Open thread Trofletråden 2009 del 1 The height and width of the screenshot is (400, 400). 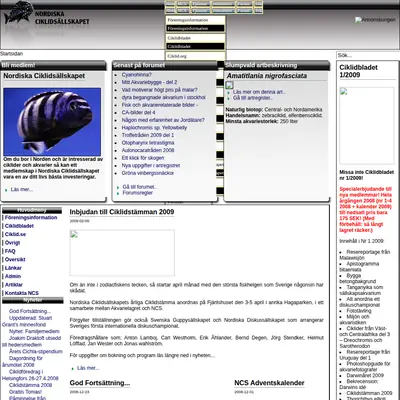[x=148, y=135]
